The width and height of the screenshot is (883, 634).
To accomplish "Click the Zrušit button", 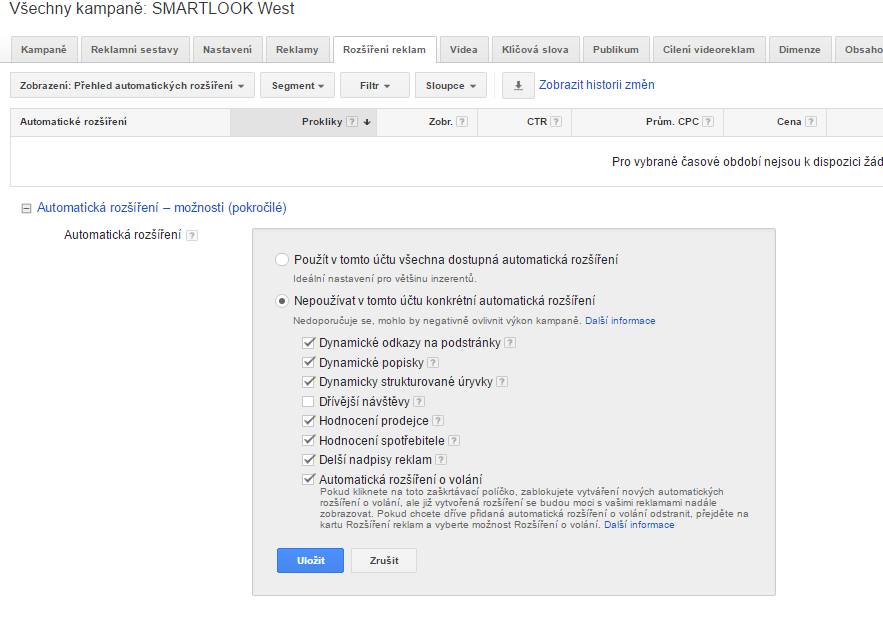I will point(383,561).
